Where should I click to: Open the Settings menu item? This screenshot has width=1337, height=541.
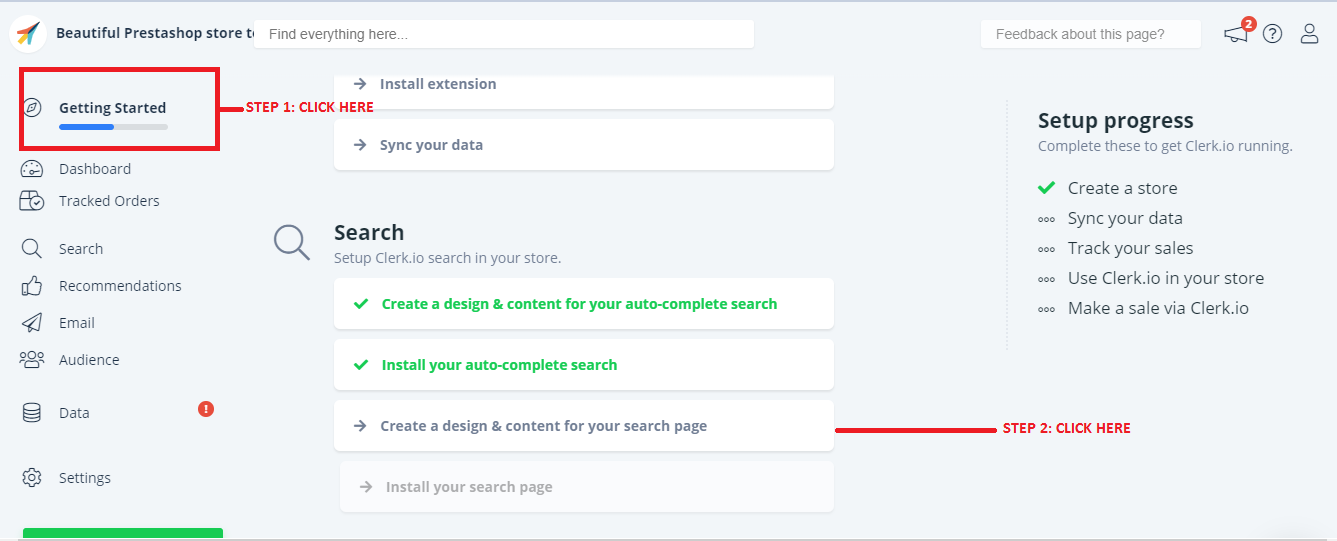[x=84, y=478]
